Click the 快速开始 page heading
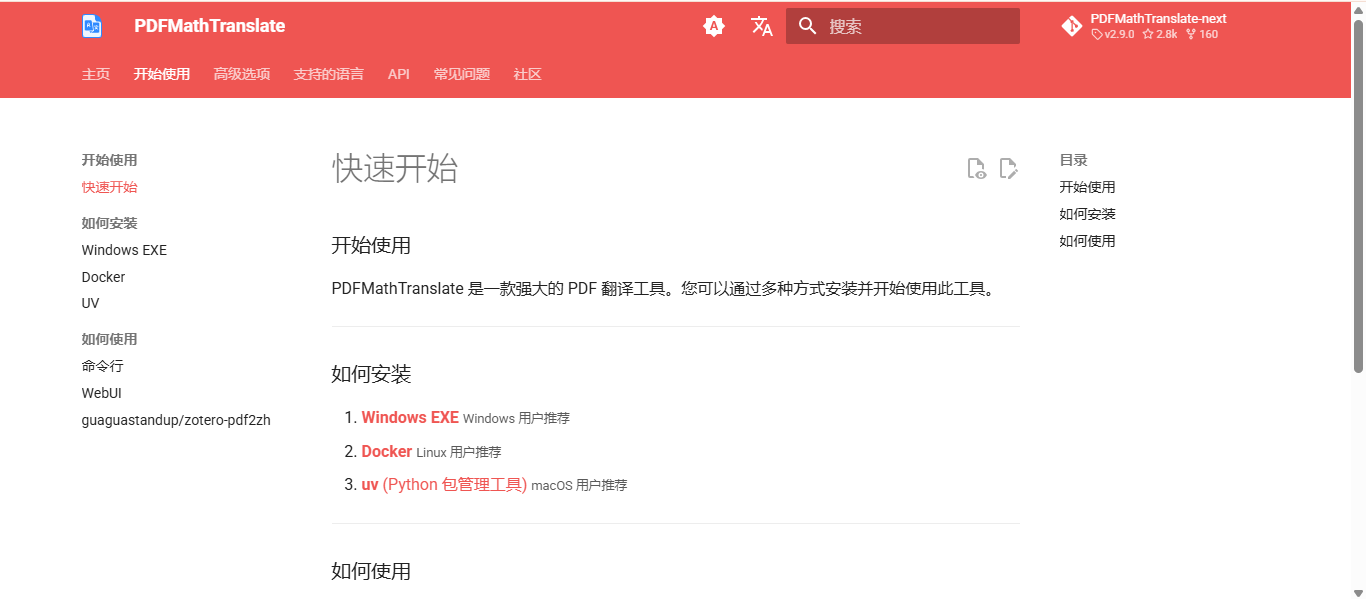The height and width of the screenshot is (599, 1366). (395, 168)
